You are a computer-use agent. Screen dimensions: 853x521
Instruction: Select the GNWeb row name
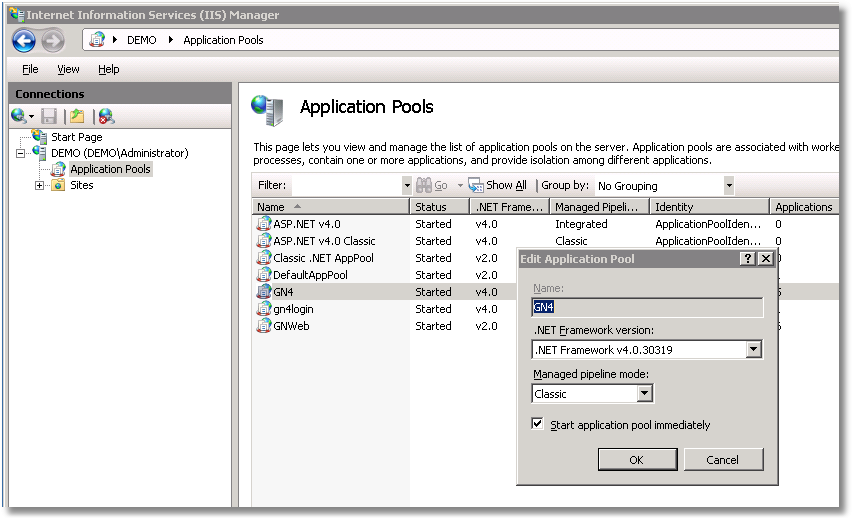point(291,326)
